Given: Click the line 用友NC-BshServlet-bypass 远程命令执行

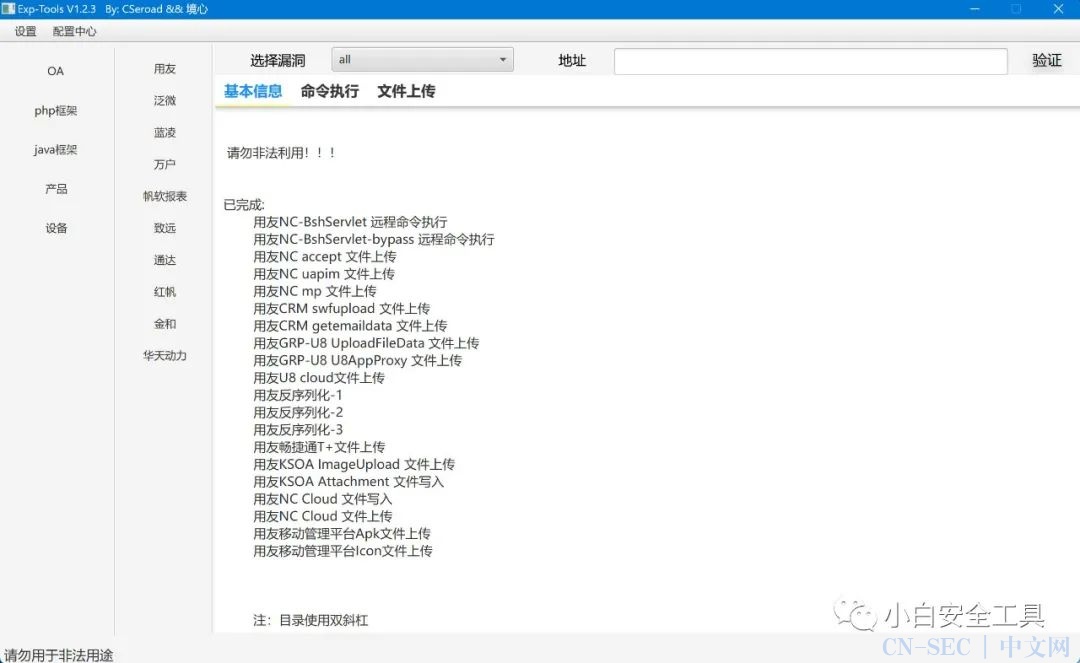Looking at the screenshot, I should tap(373, 239).
